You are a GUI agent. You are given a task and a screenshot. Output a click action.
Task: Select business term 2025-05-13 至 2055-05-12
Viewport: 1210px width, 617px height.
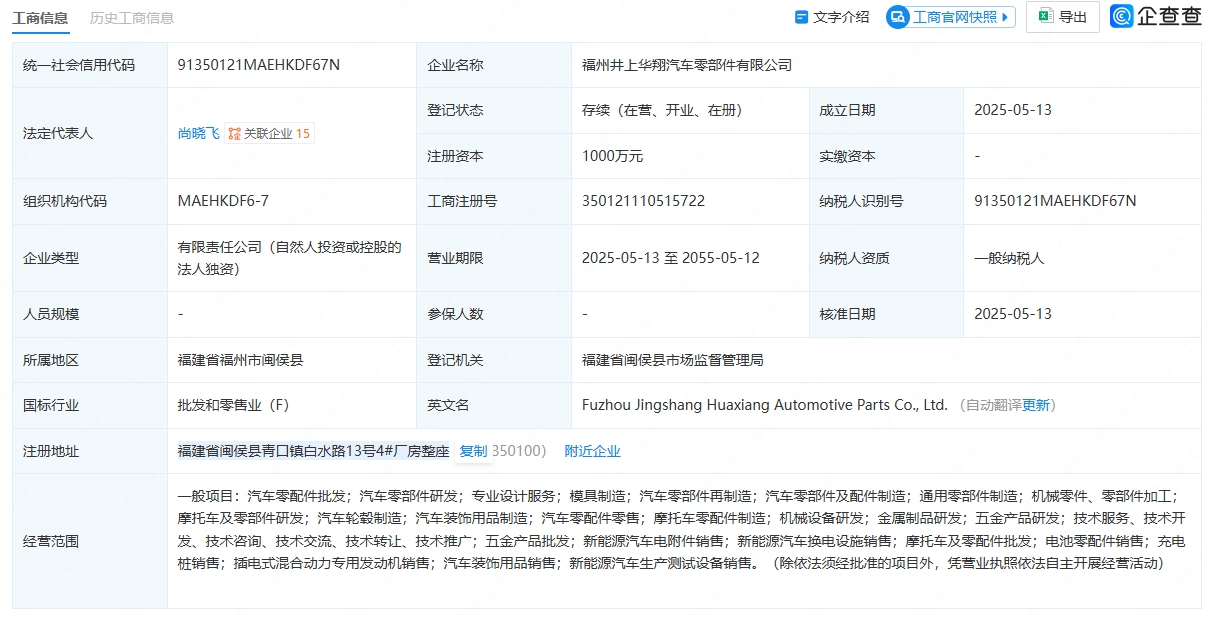tap(671, 258)
